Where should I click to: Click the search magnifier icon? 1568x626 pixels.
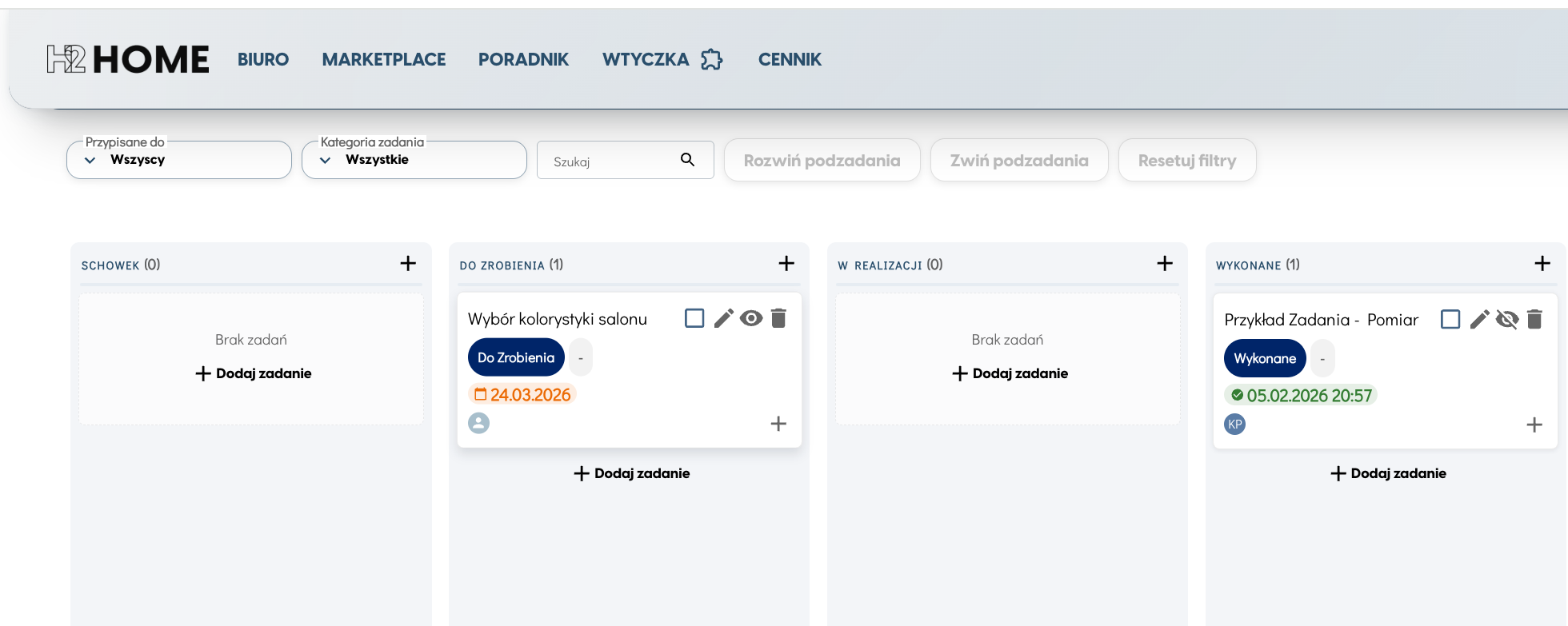point(687,160)
